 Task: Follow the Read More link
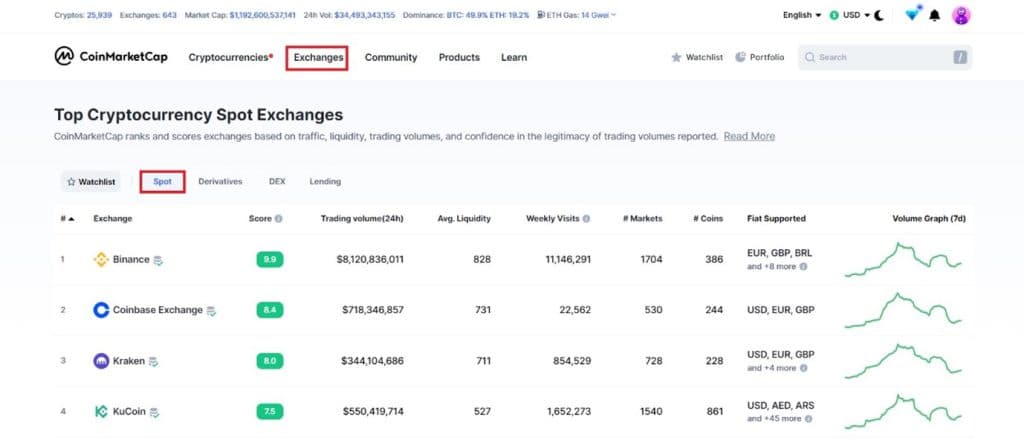click(749, 136)
